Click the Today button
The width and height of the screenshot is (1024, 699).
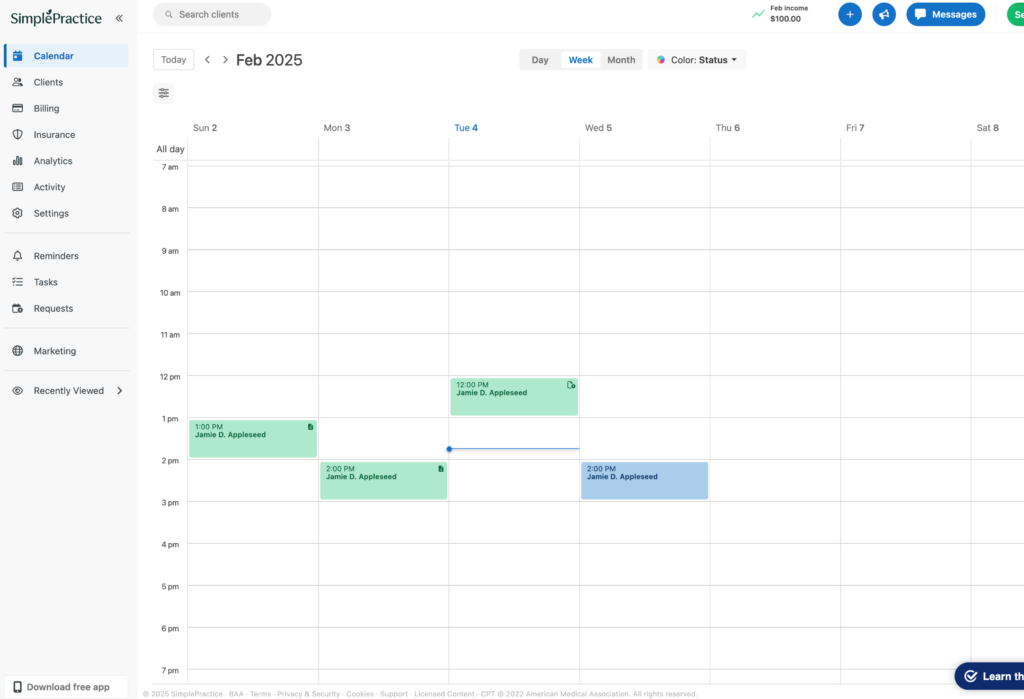click(174, 60)
